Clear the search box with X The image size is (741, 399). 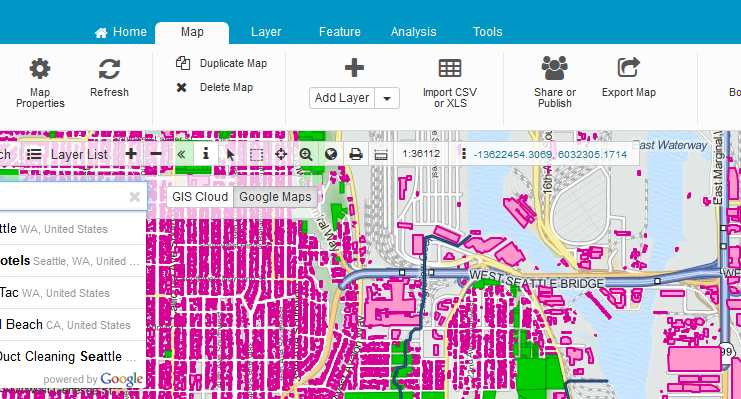tap(135, 197)
